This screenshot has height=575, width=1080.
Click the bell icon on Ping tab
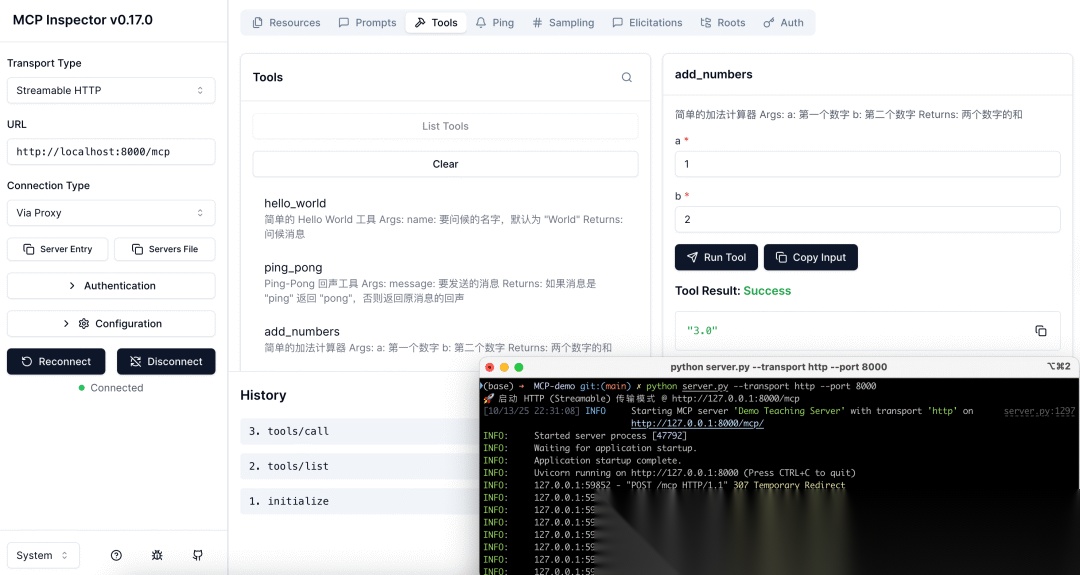(x=481, y=23)
